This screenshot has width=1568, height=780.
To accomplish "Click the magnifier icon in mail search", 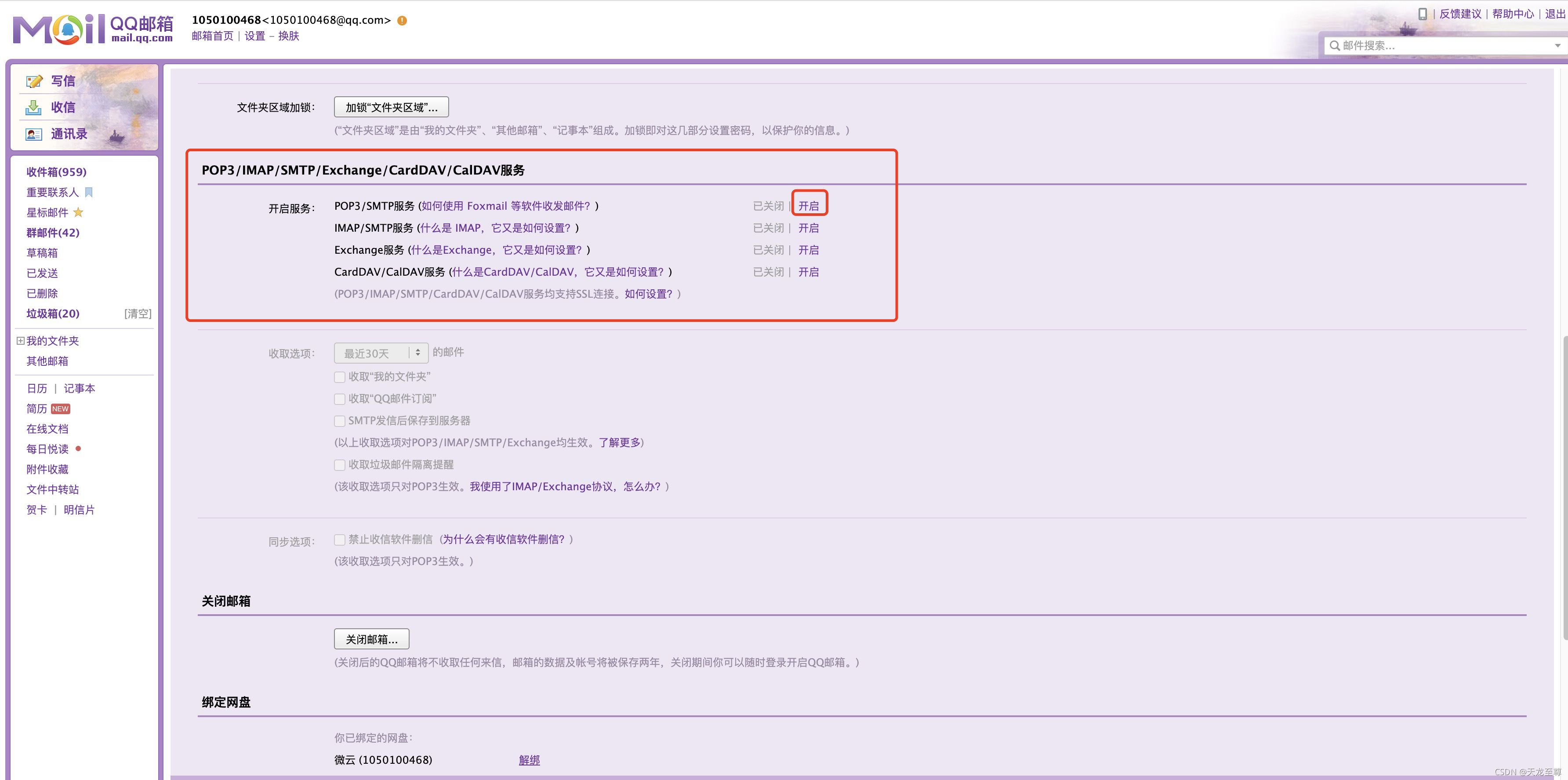I will pos(1334,46).
